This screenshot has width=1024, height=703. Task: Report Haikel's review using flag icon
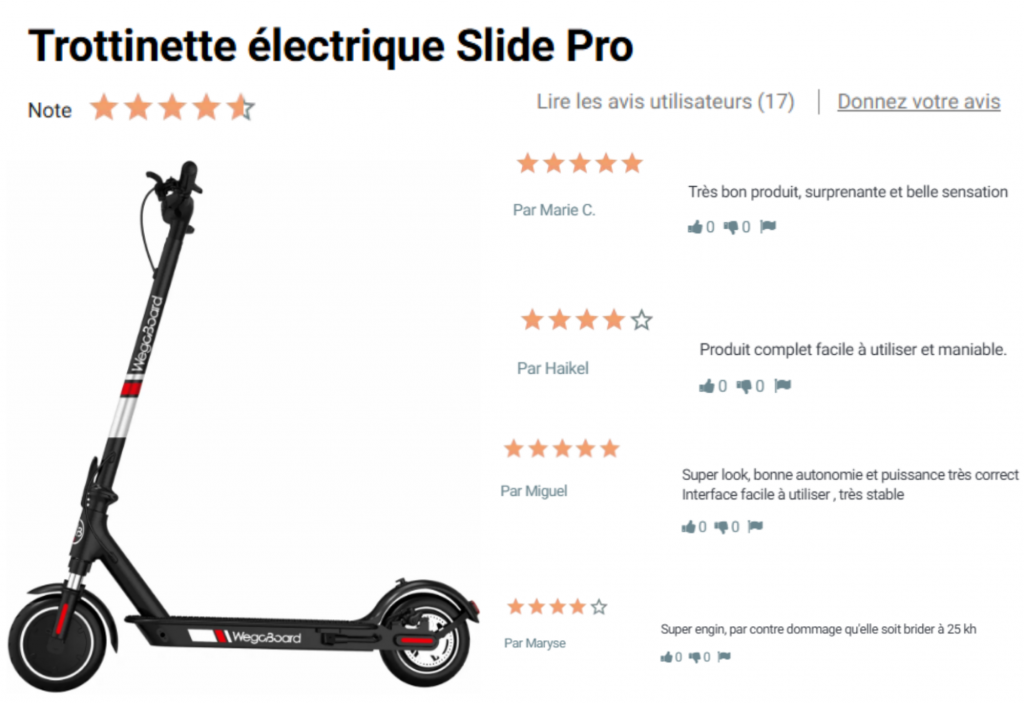pos(782,385)
